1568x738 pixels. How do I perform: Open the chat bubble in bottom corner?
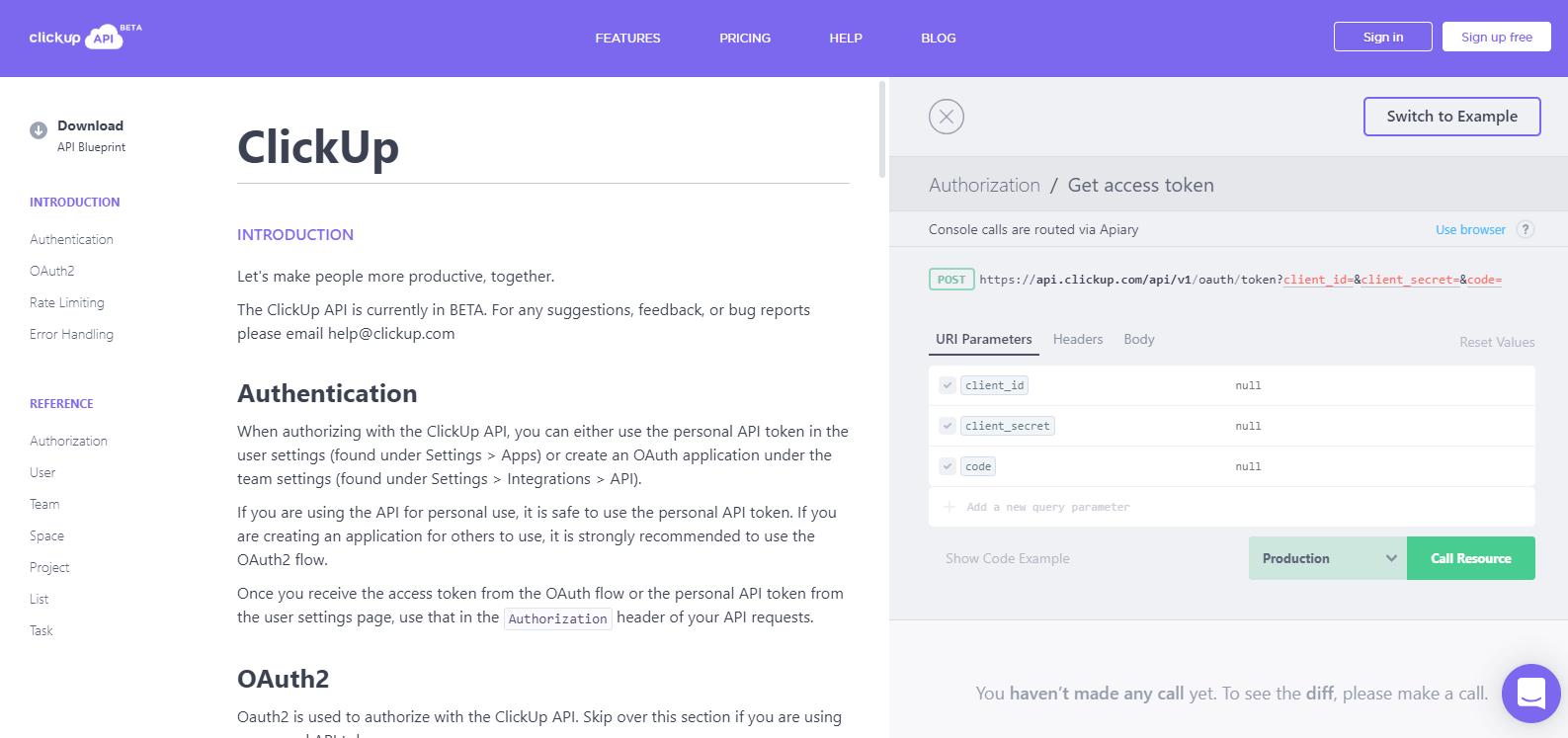[1530, 693]
